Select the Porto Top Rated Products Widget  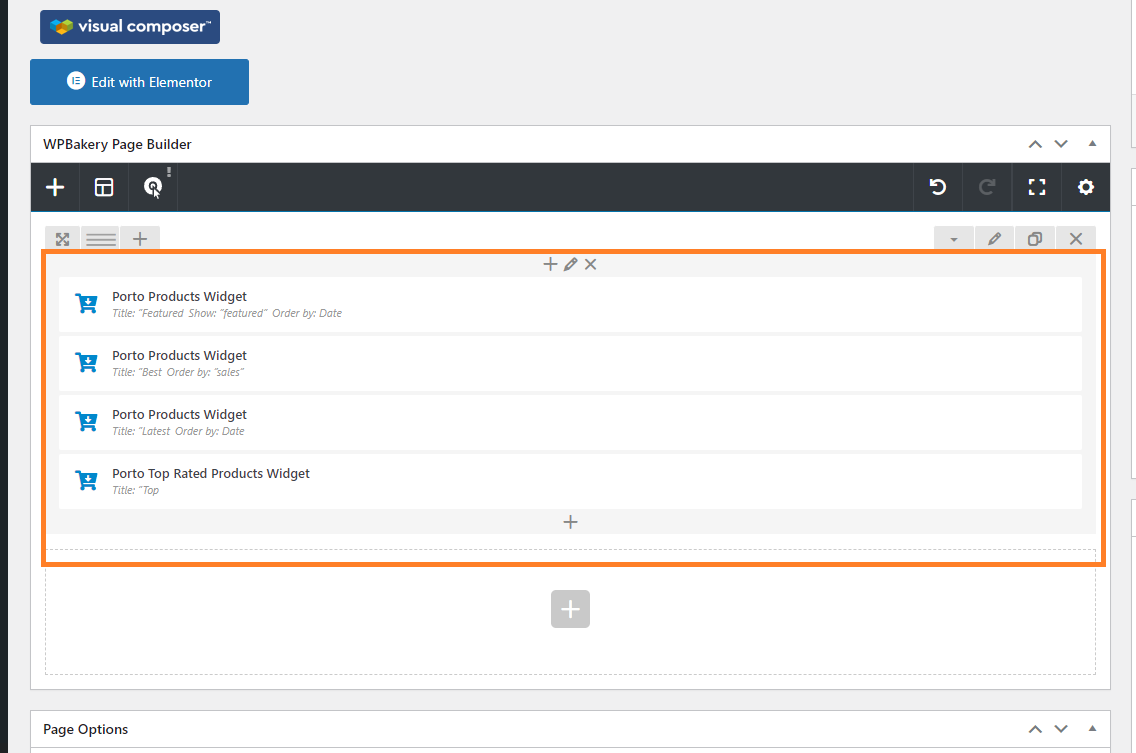click(x=570, y=481)
